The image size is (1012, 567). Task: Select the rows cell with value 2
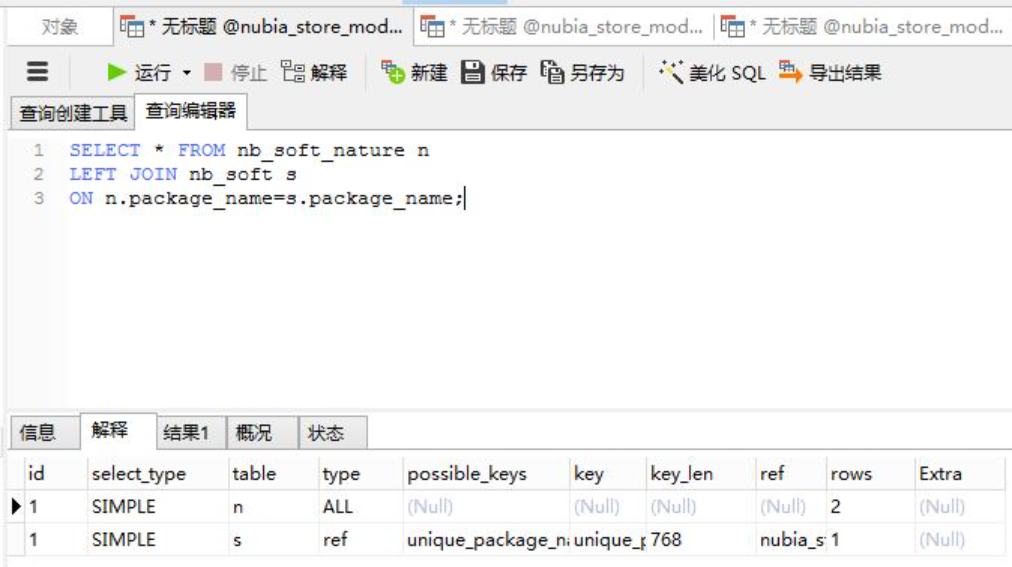pyautogui.click(x=871, y=507)
